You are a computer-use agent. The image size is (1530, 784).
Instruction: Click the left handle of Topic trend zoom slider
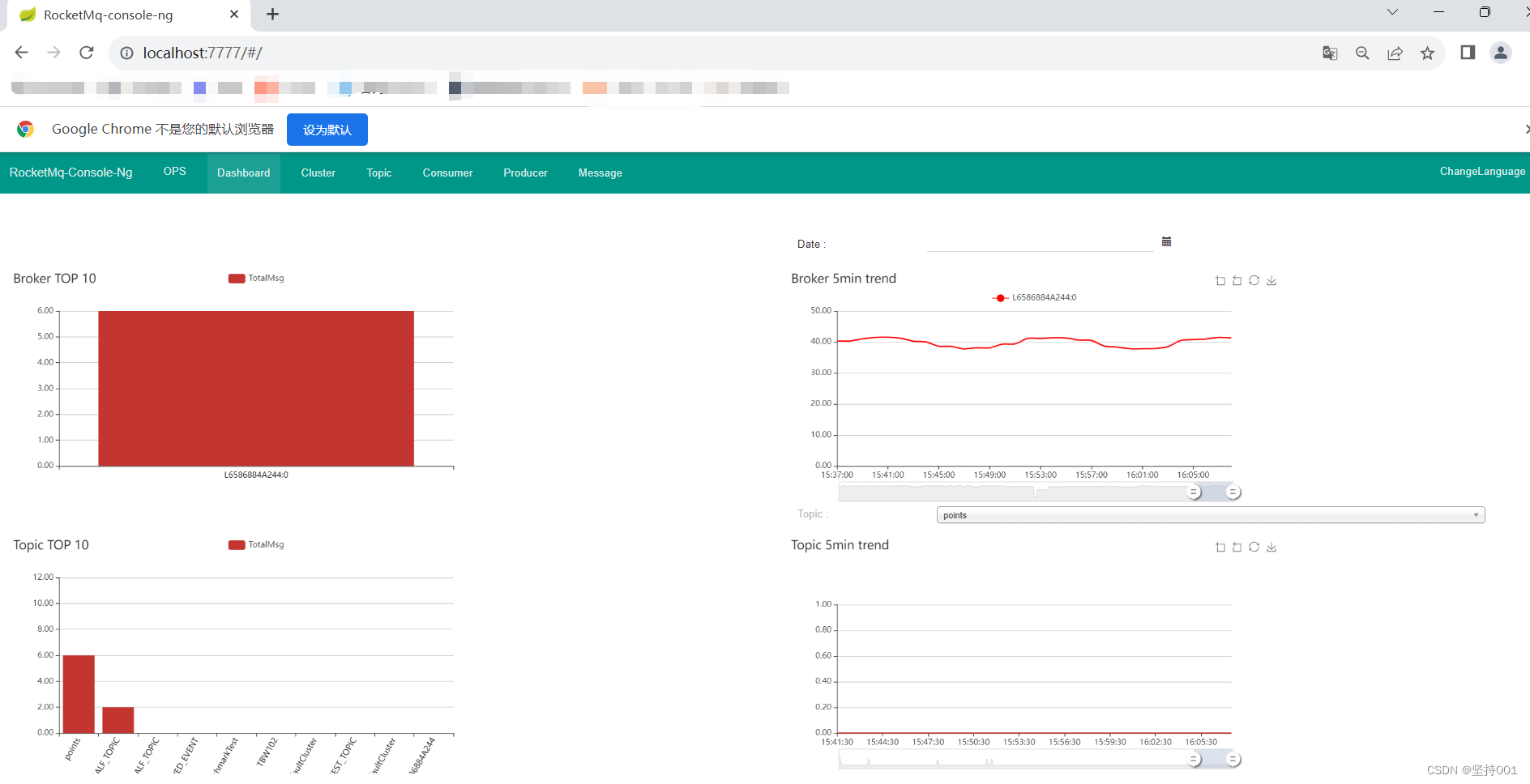click(1194, 759)
